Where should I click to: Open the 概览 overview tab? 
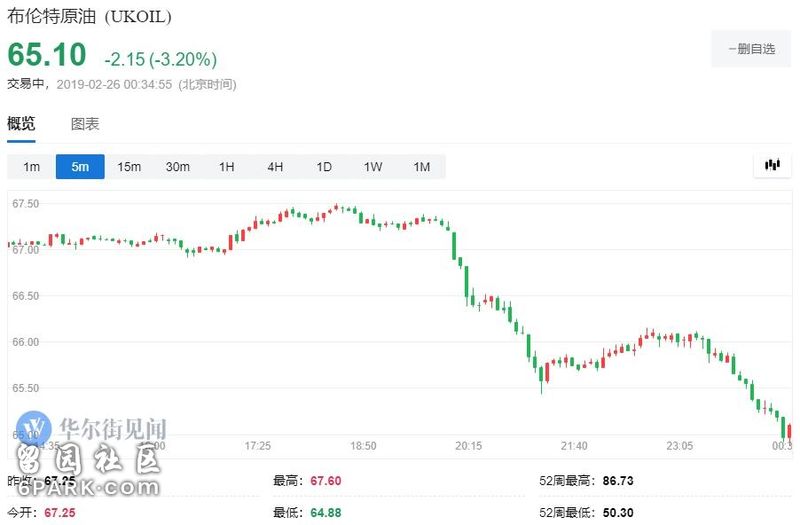click(x=21, y=124)
